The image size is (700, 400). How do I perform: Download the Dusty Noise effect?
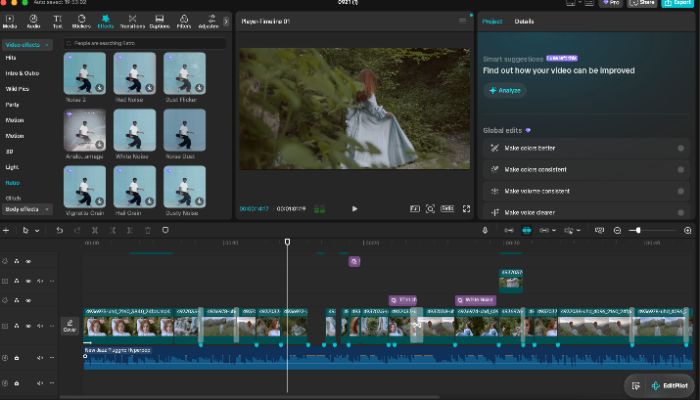pos(200,201)
